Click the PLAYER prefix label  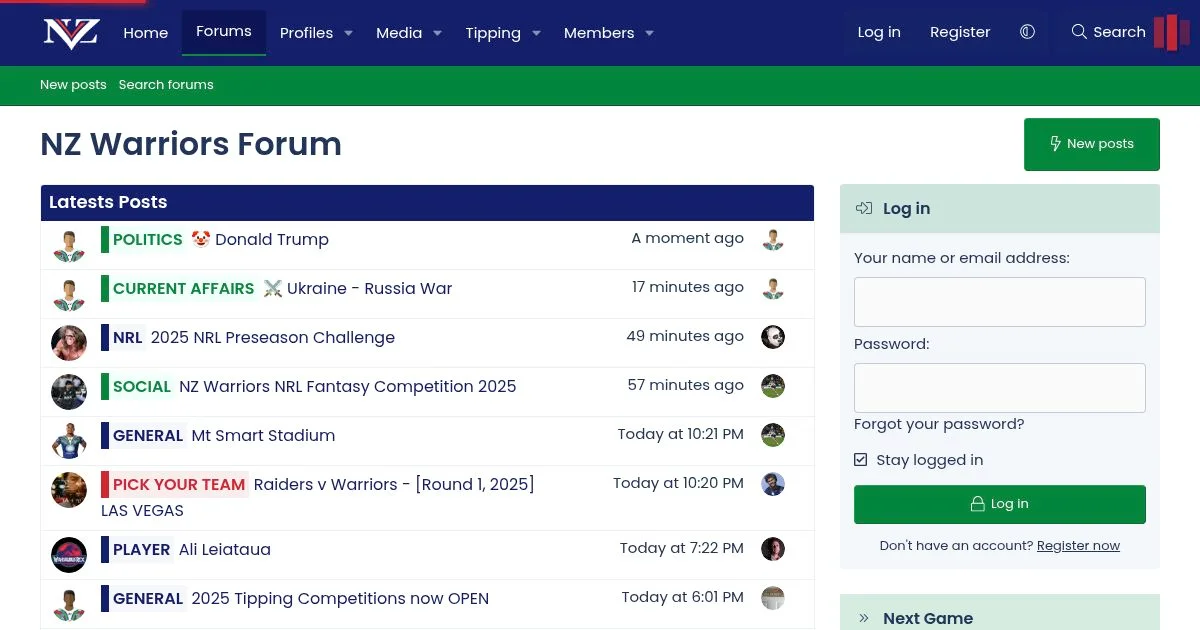tap(137, 549)
